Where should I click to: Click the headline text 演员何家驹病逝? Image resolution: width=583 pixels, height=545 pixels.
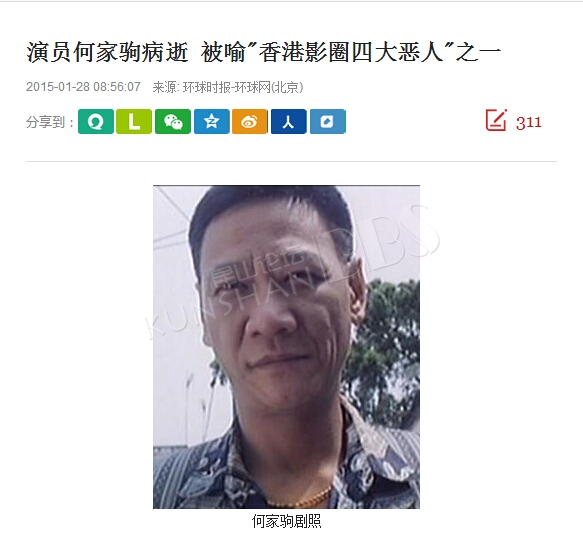tap(107, 52)
